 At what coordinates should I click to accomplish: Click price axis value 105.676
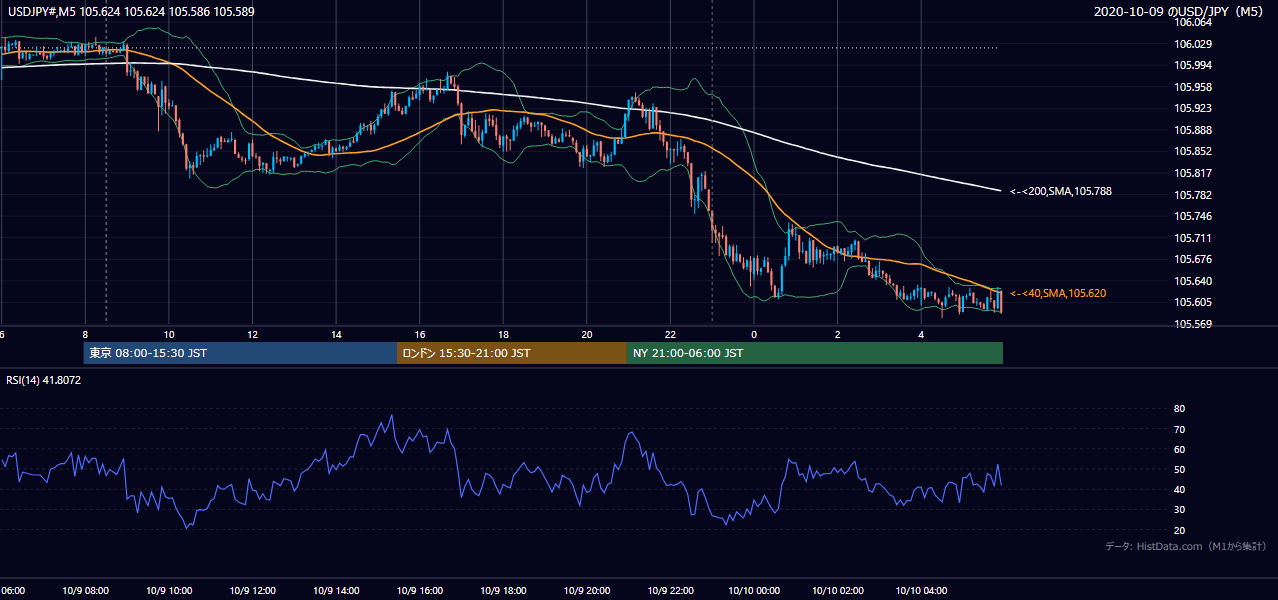pyautogui.click(x=1193, y=259)
